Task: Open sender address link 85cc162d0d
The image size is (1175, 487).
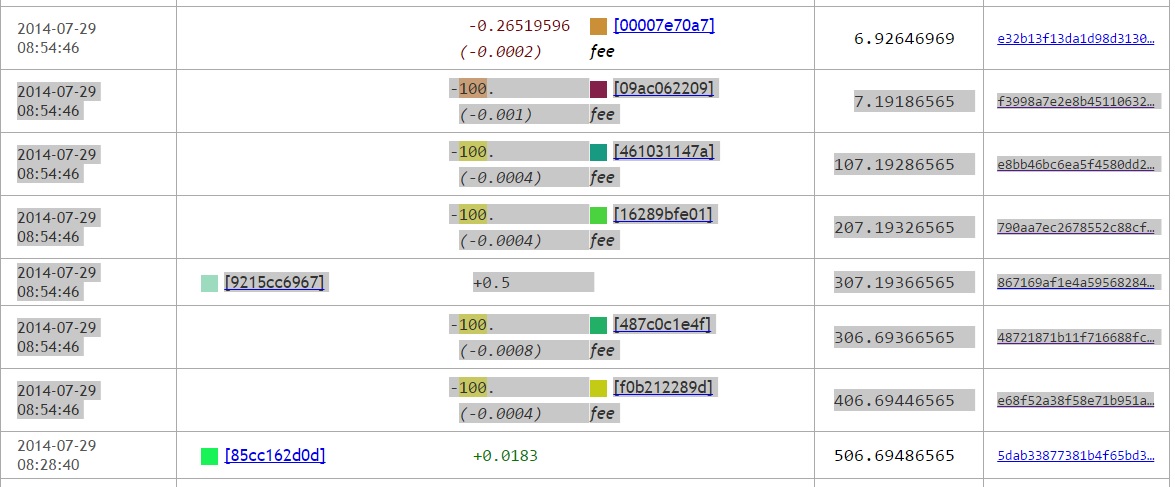Action: tap(275, 455)
